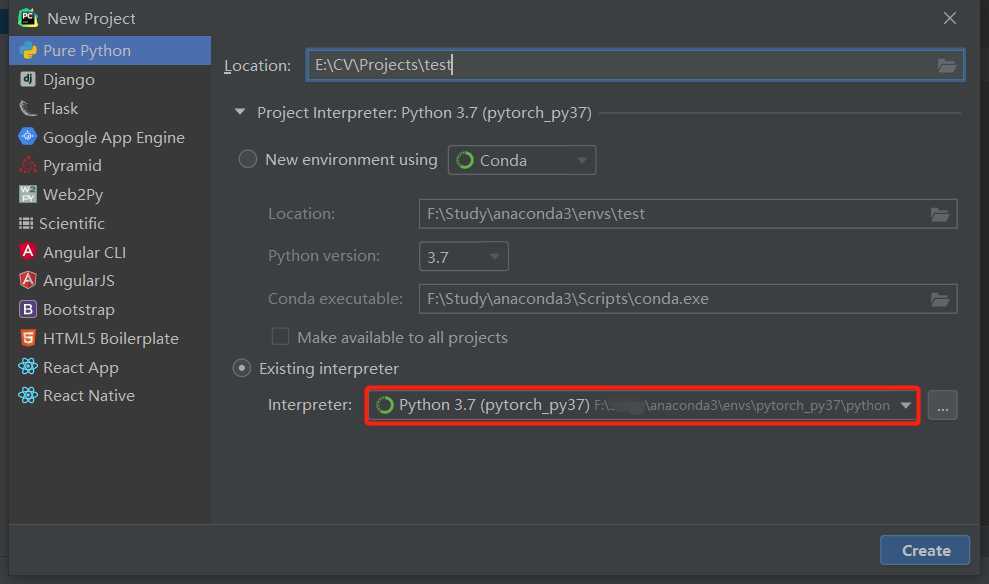Close the New Project dialog
The width and height of the screenshot is (989, 584).
(x=949, y=18)
